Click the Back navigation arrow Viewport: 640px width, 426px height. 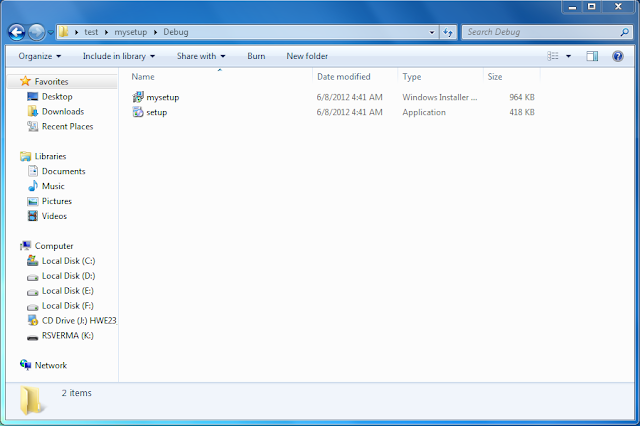tap(17, 32)
